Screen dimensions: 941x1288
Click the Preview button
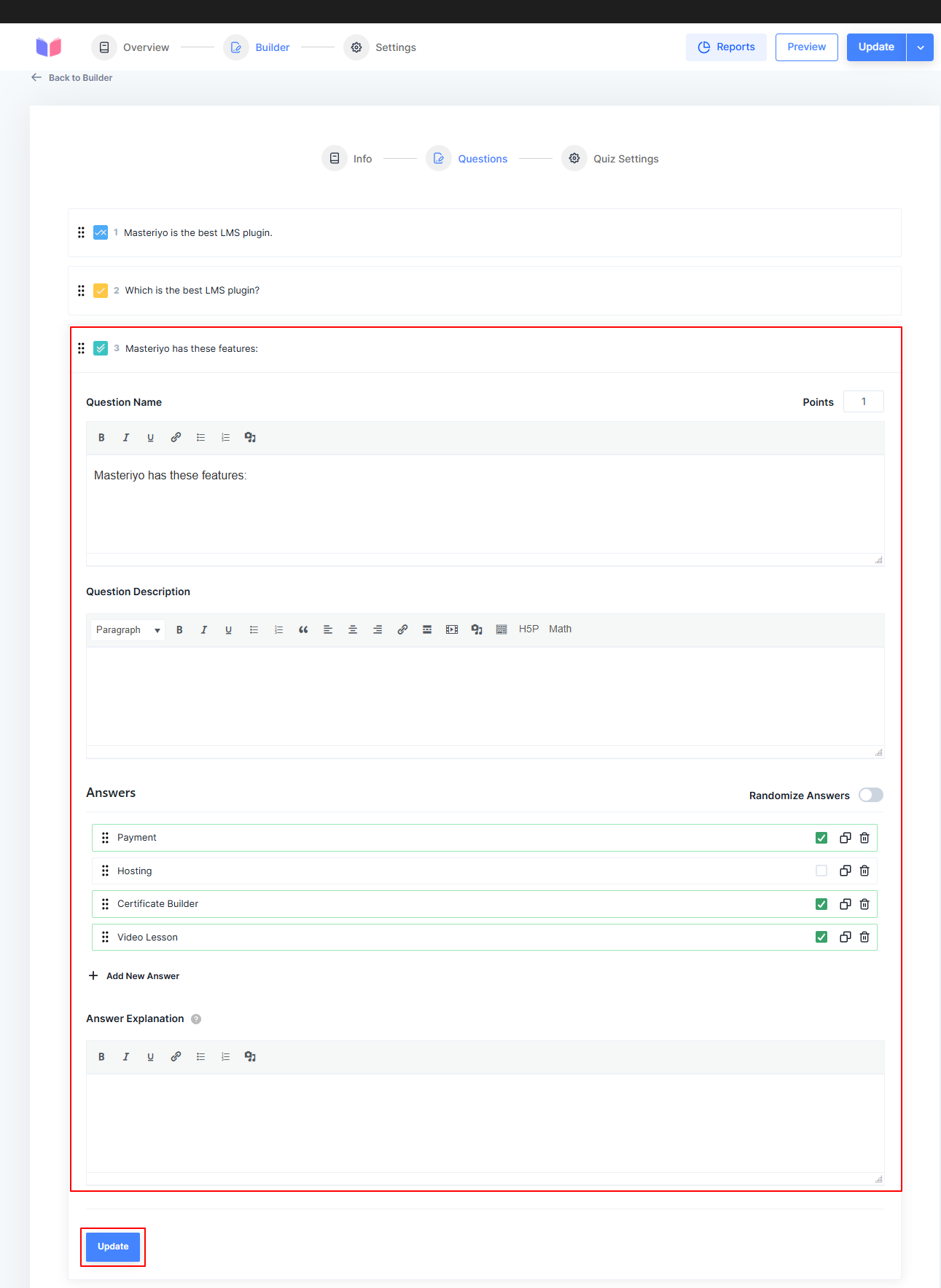click(x=806, y=47)
